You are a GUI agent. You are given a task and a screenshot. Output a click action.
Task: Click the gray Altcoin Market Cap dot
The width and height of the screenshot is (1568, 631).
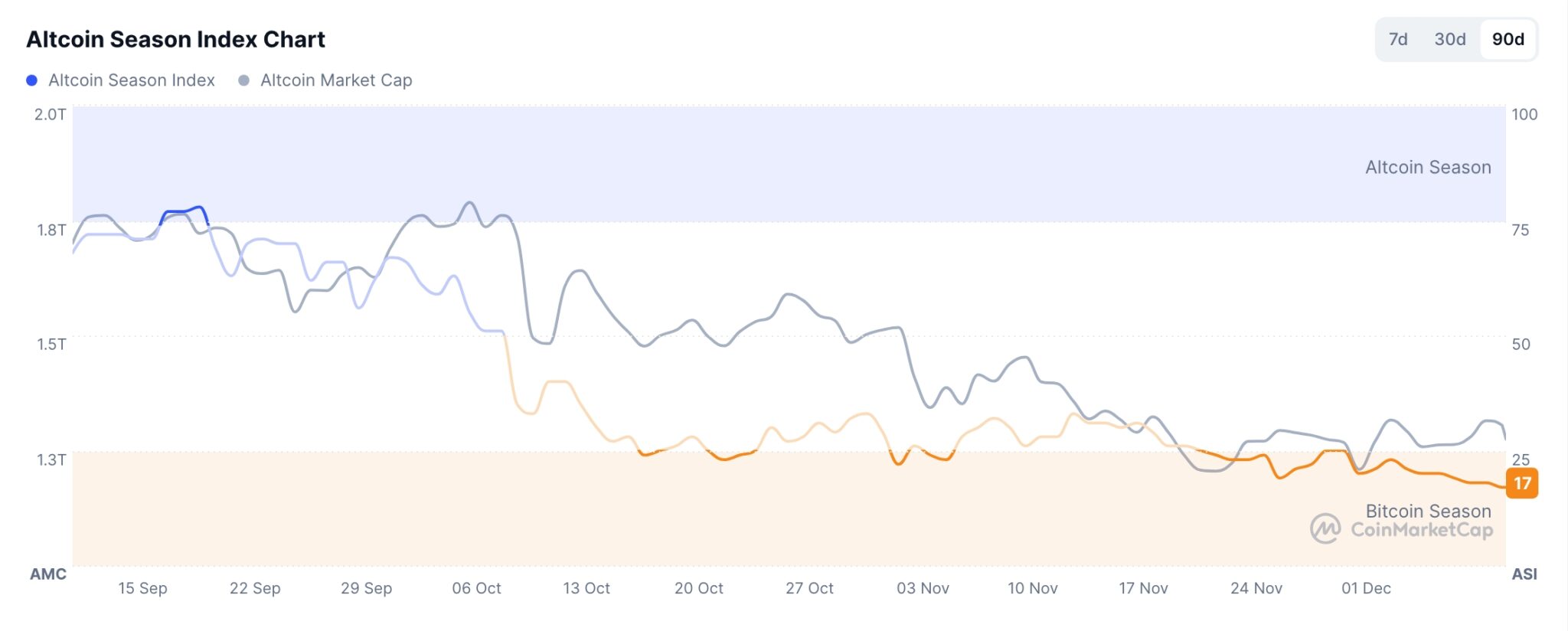click(x=243, y=80)
